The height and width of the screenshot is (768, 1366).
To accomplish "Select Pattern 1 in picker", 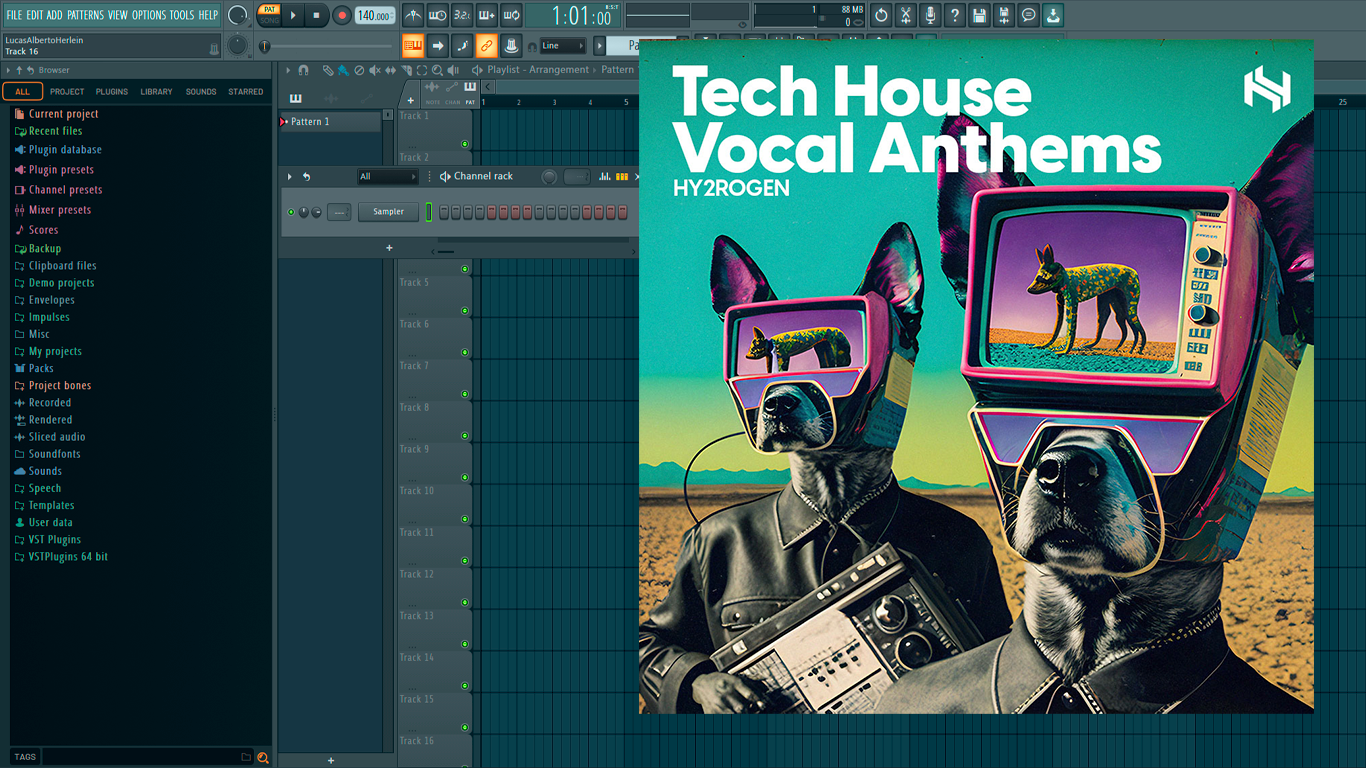I will [330, 121].
